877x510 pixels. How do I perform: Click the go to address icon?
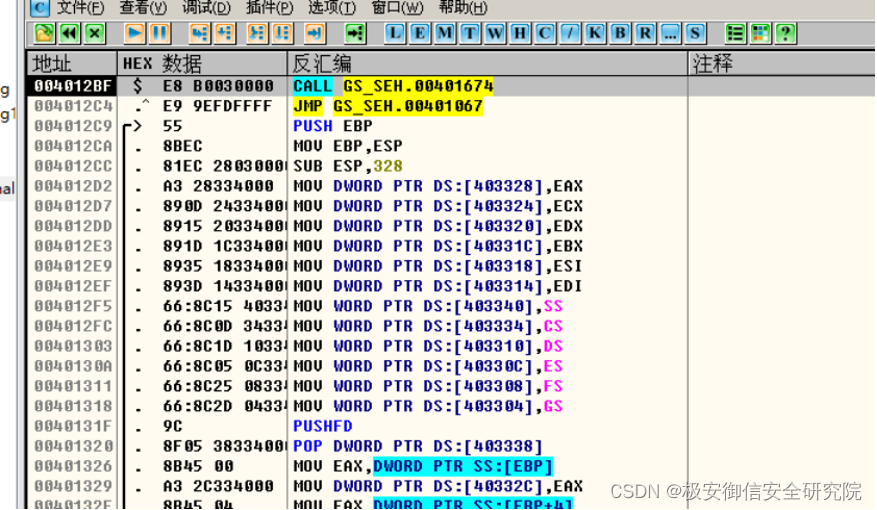tap(355, 34)
